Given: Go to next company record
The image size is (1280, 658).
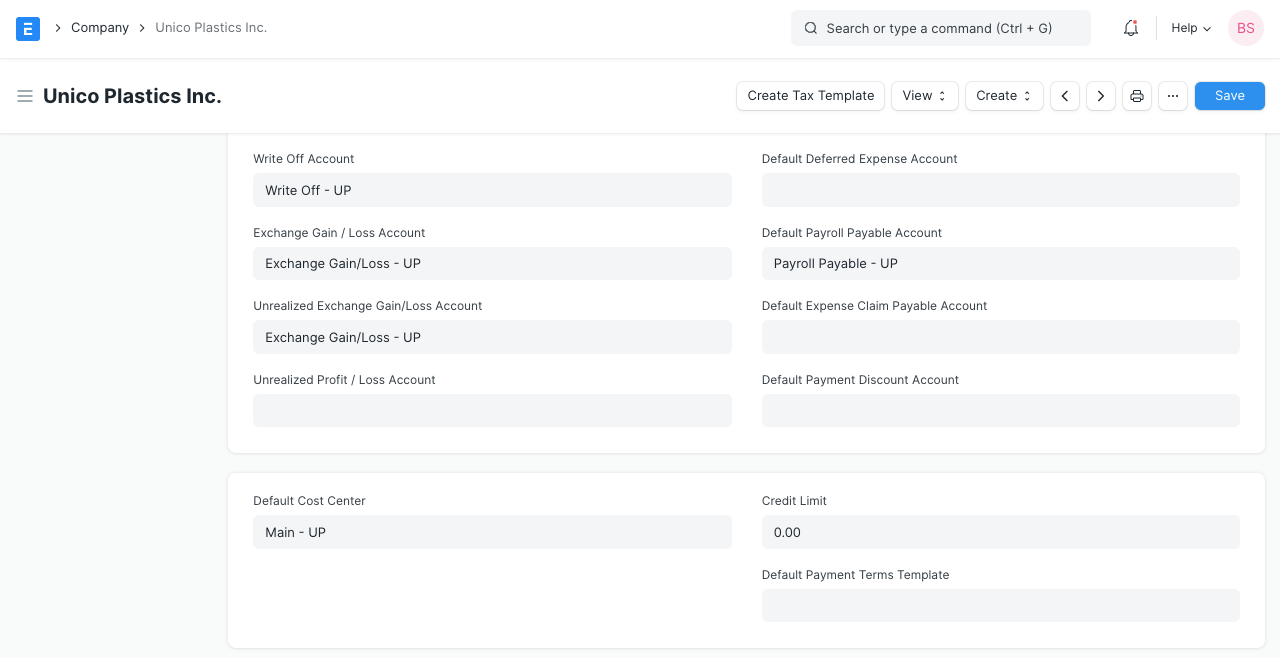Looking at the screenshot, I should 1101,96.
